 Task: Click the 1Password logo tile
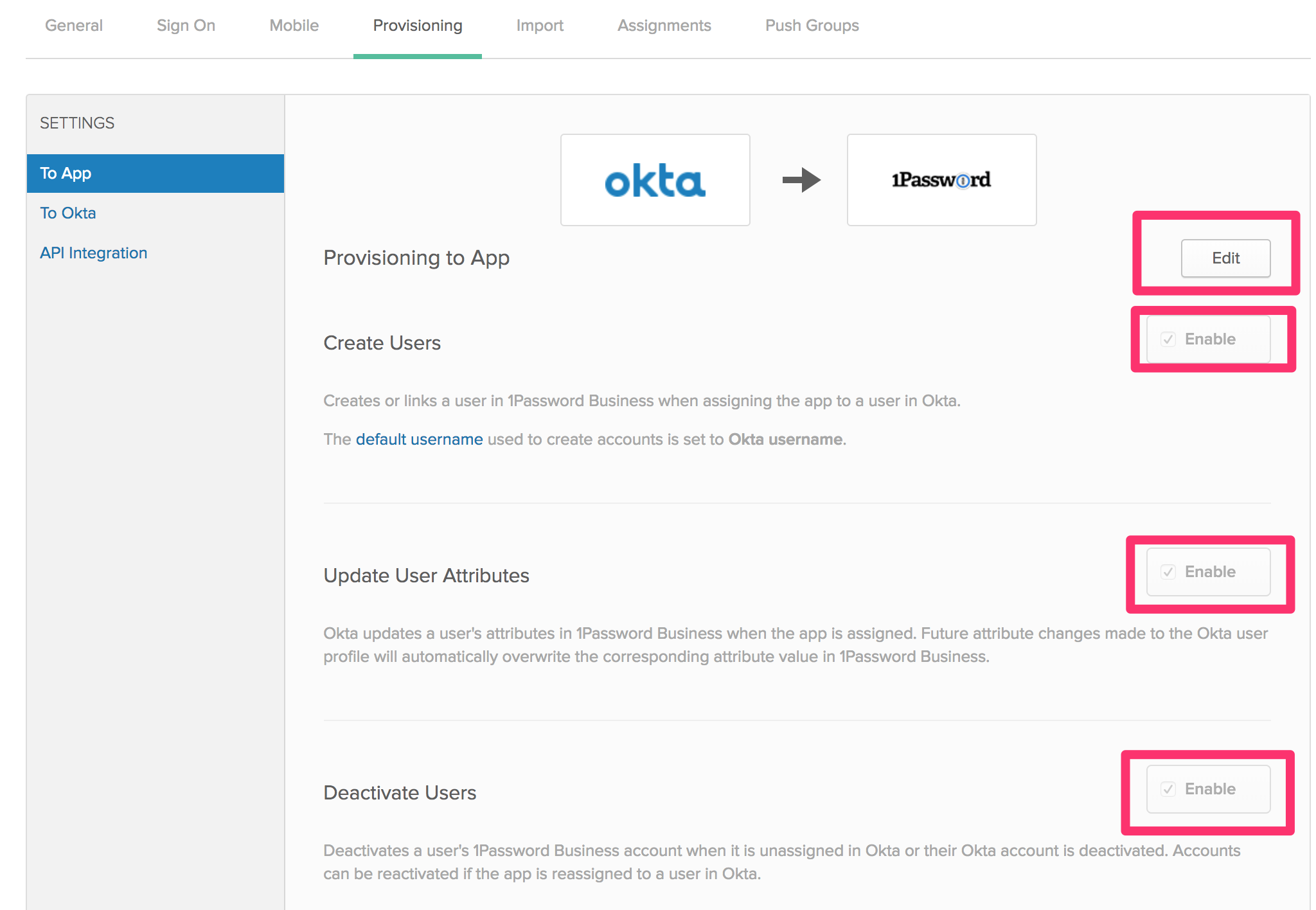(x=941, y=180)
